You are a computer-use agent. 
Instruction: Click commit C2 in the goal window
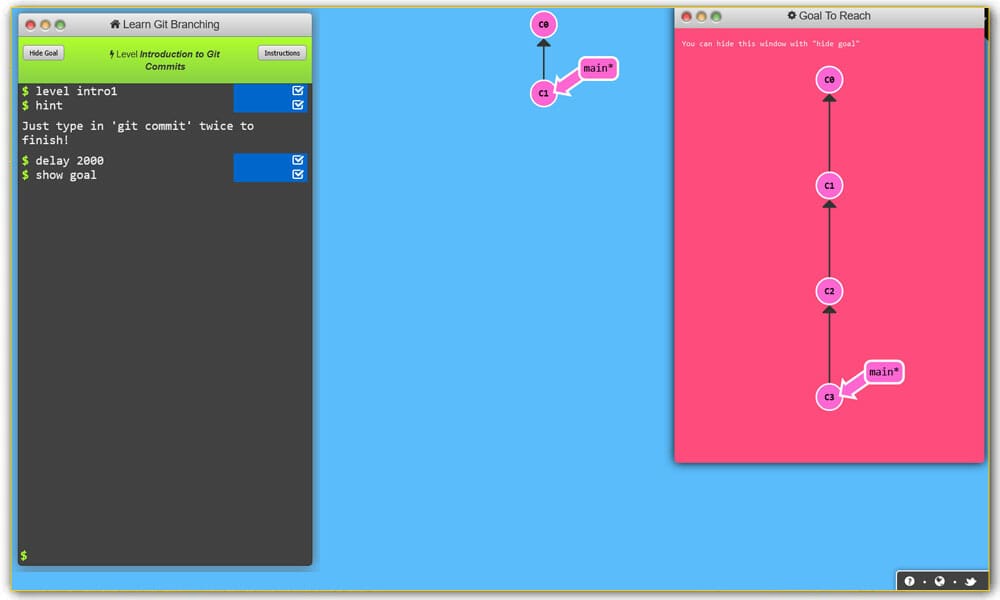point(828,291)
